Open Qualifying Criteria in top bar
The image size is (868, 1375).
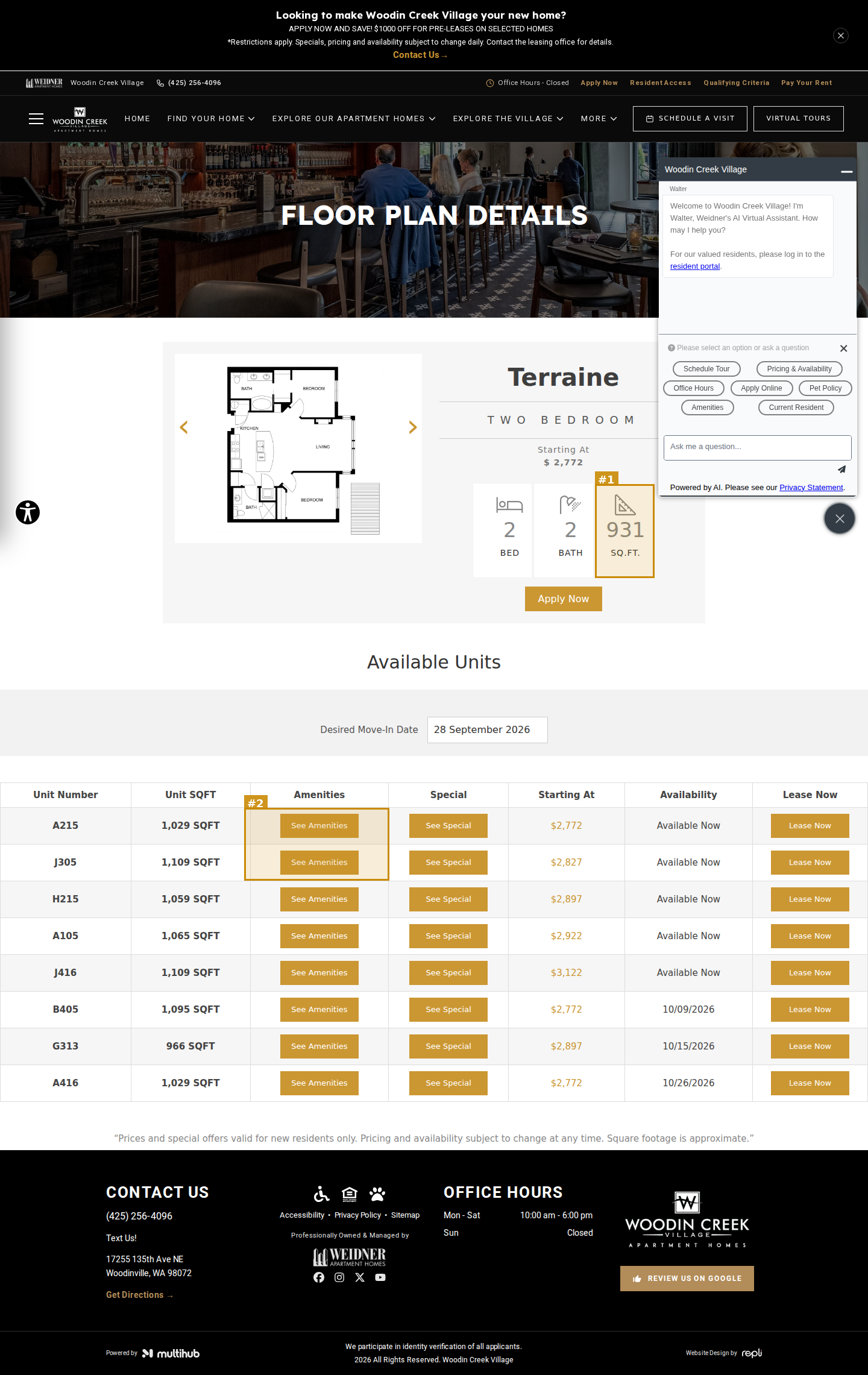click(x=737, y=83)
